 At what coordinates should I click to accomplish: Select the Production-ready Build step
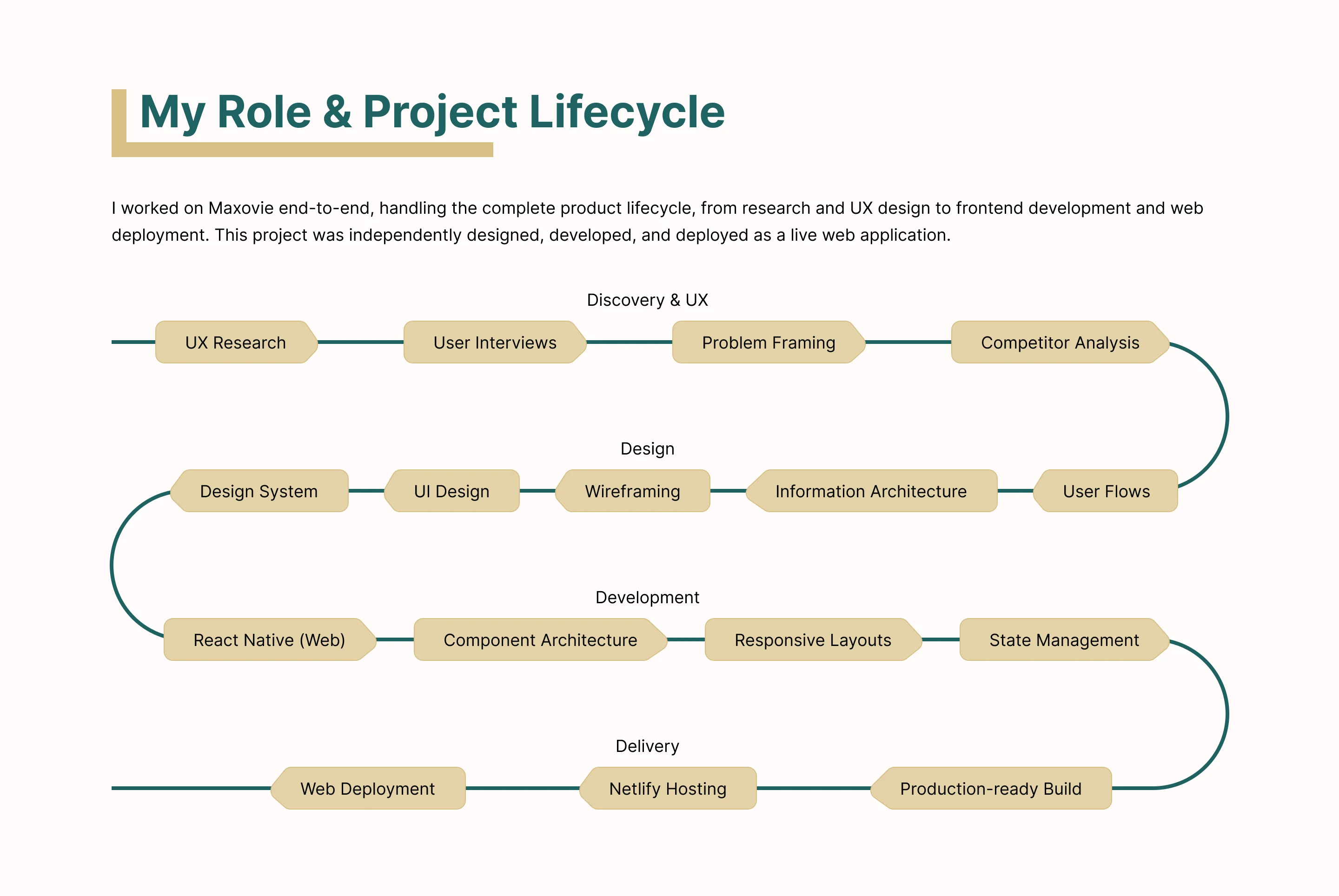point(990,788)
